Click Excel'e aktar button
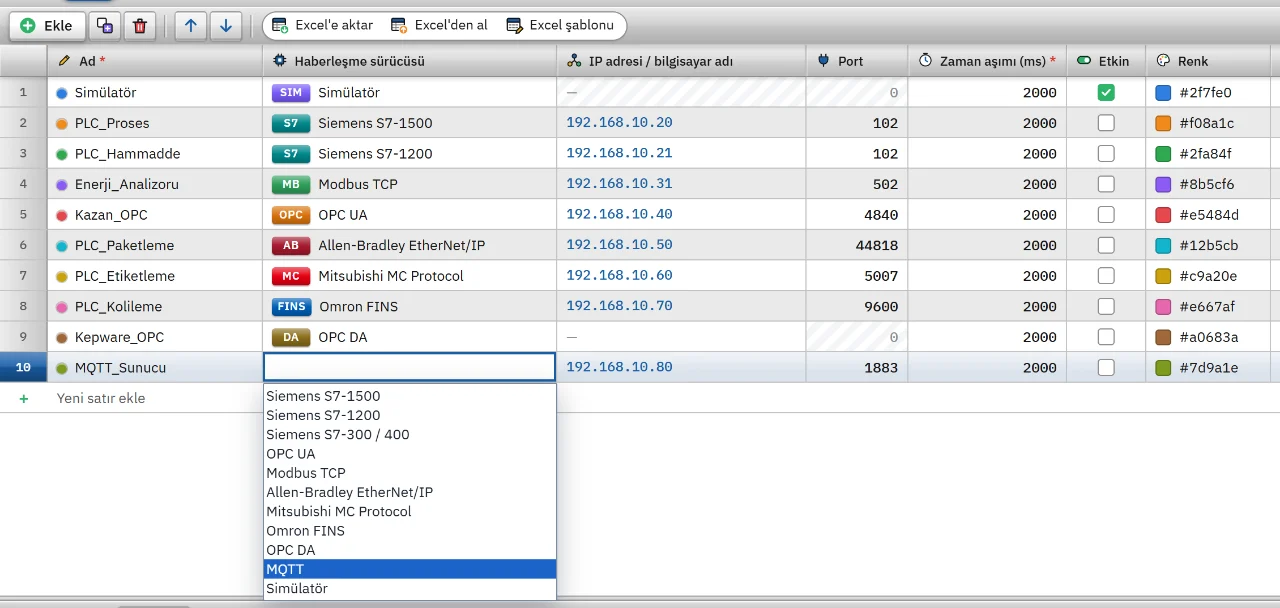This screenshot has width=1280, height=608. 322,25
